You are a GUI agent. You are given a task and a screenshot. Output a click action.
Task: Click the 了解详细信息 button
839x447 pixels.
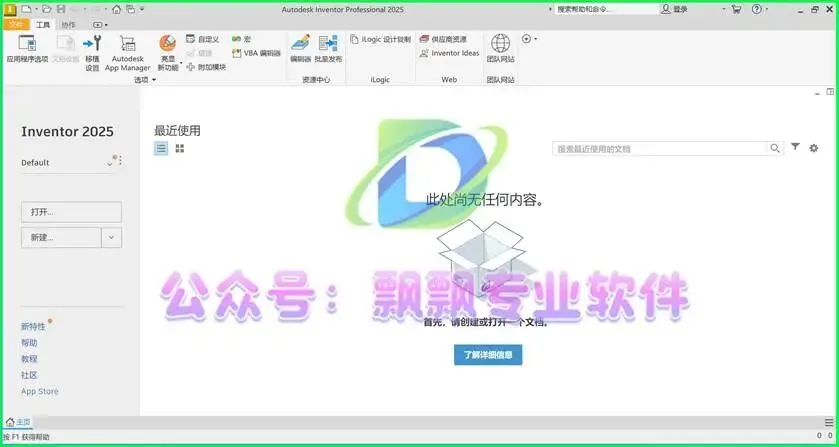(488, 355)
